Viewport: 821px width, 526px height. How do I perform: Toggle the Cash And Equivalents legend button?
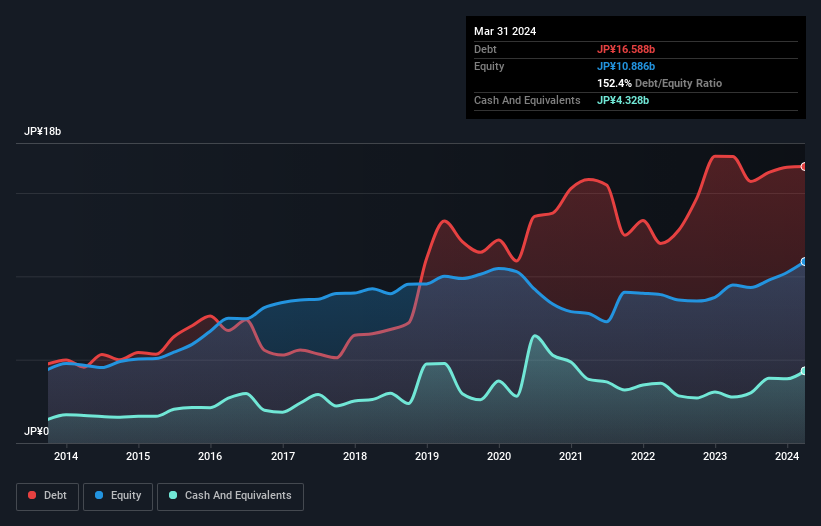(x=230, y=496)
